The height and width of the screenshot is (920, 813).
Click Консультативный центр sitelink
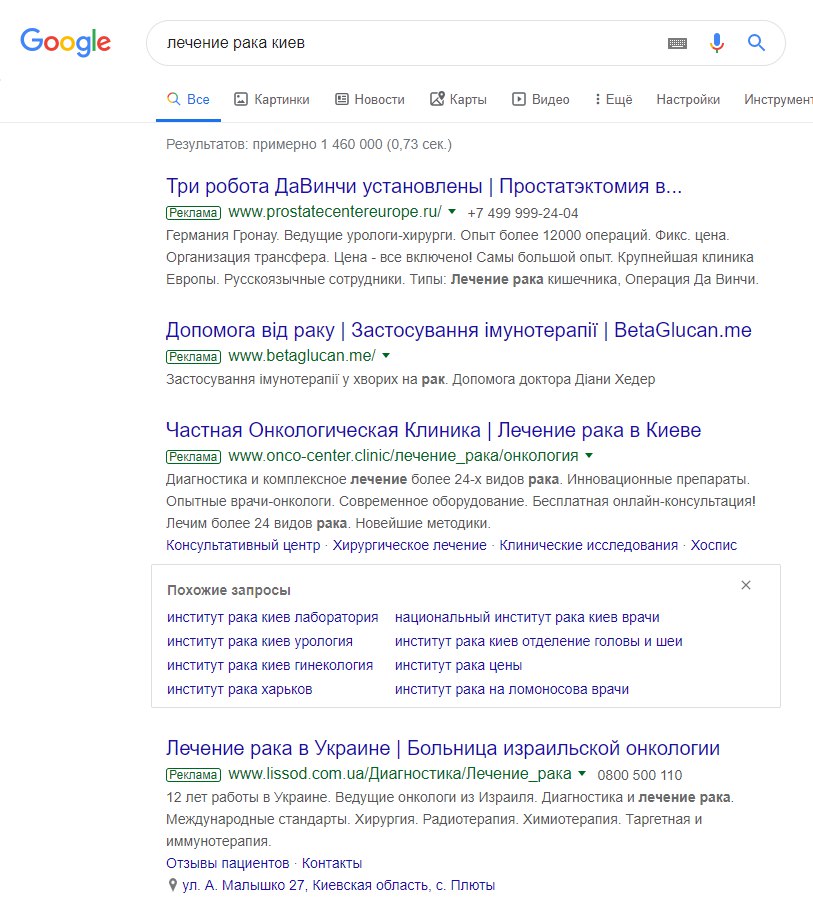243,545
